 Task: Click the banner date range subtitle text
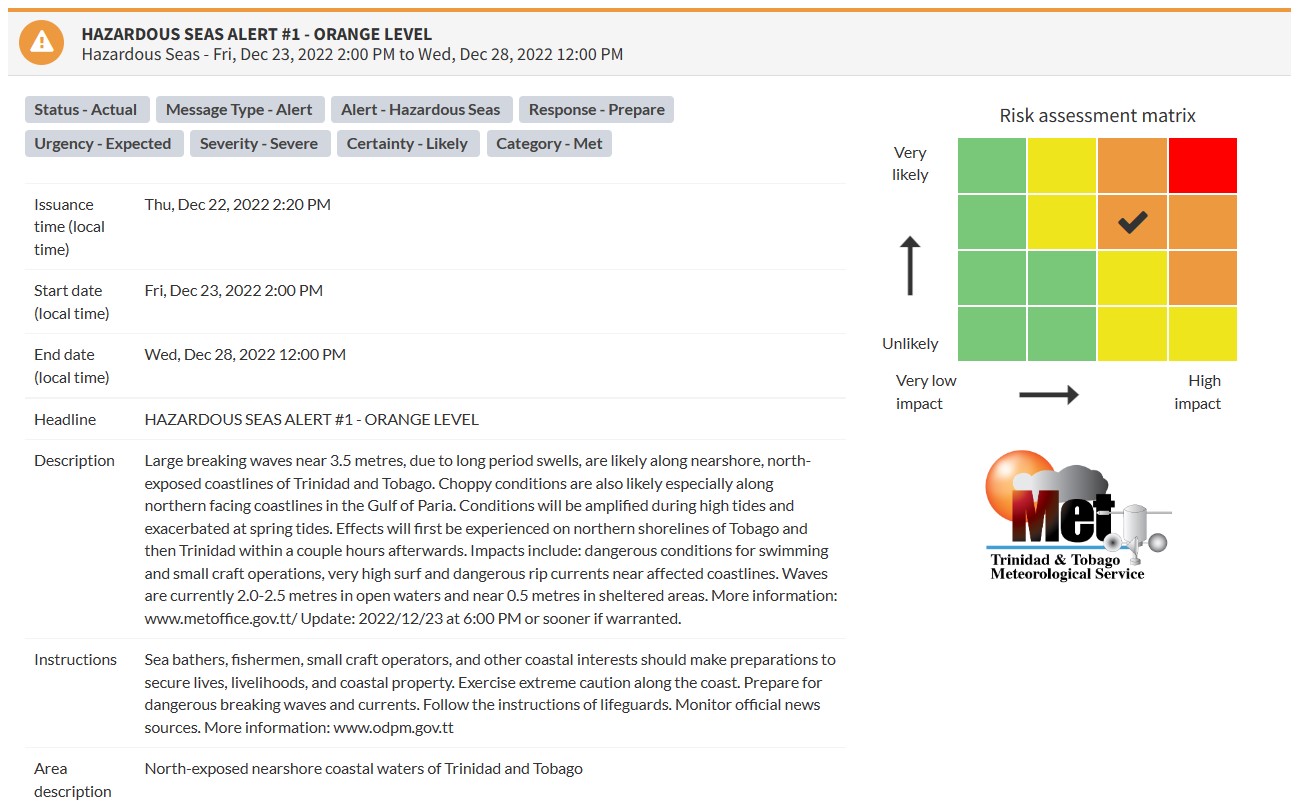point(352,54)
